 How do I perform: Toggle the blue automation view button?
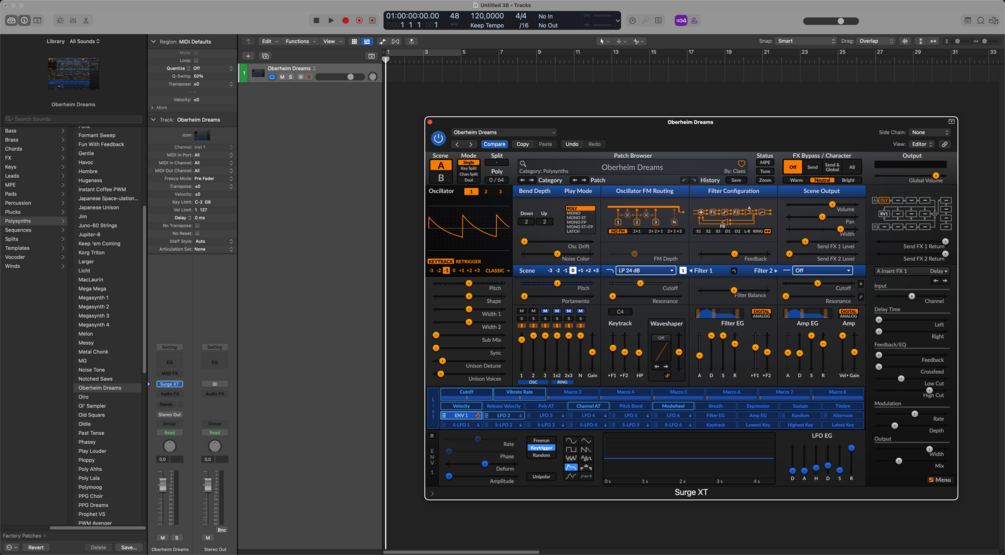click(367, 41)
